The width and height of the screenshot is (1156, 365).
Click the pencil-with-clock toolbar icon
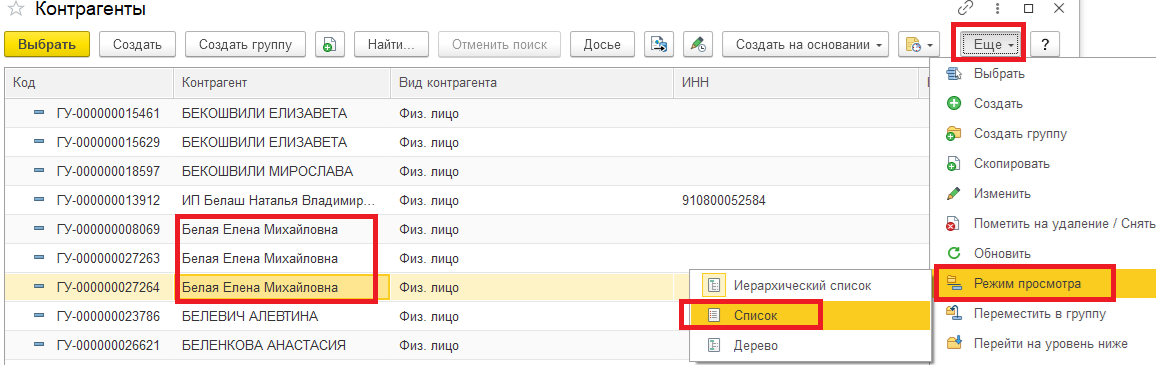pyautogui.click(x=697, y=44)
